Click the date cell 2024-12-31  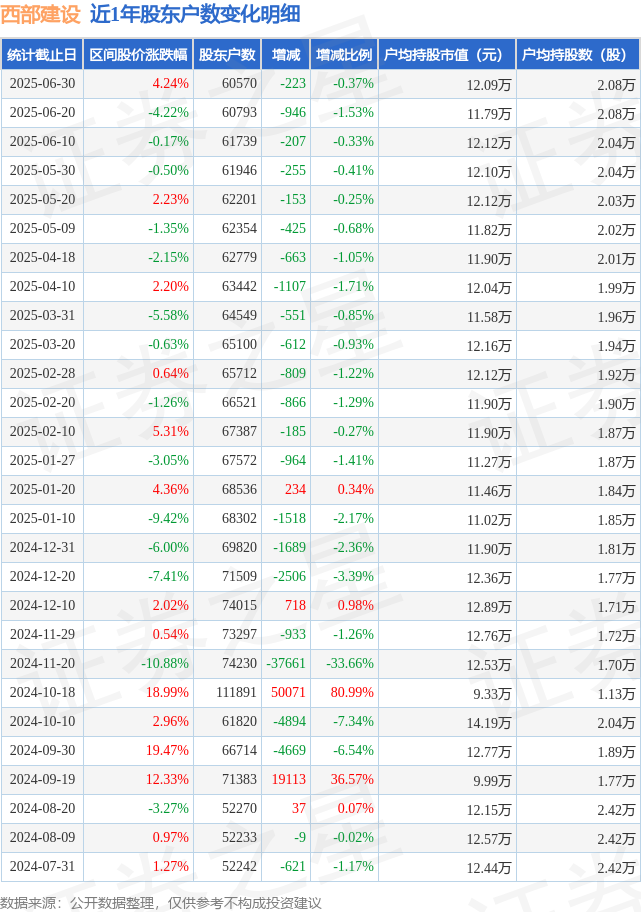coord(42,547)
